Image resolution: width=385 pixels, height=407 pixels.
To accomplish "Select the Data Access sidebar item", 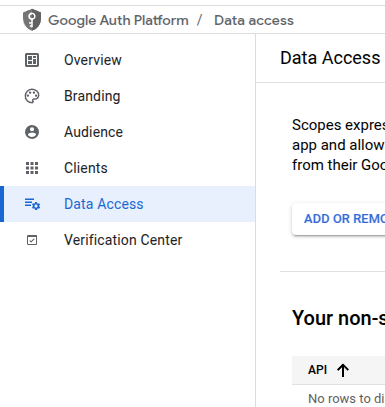I will pos(128,204).
